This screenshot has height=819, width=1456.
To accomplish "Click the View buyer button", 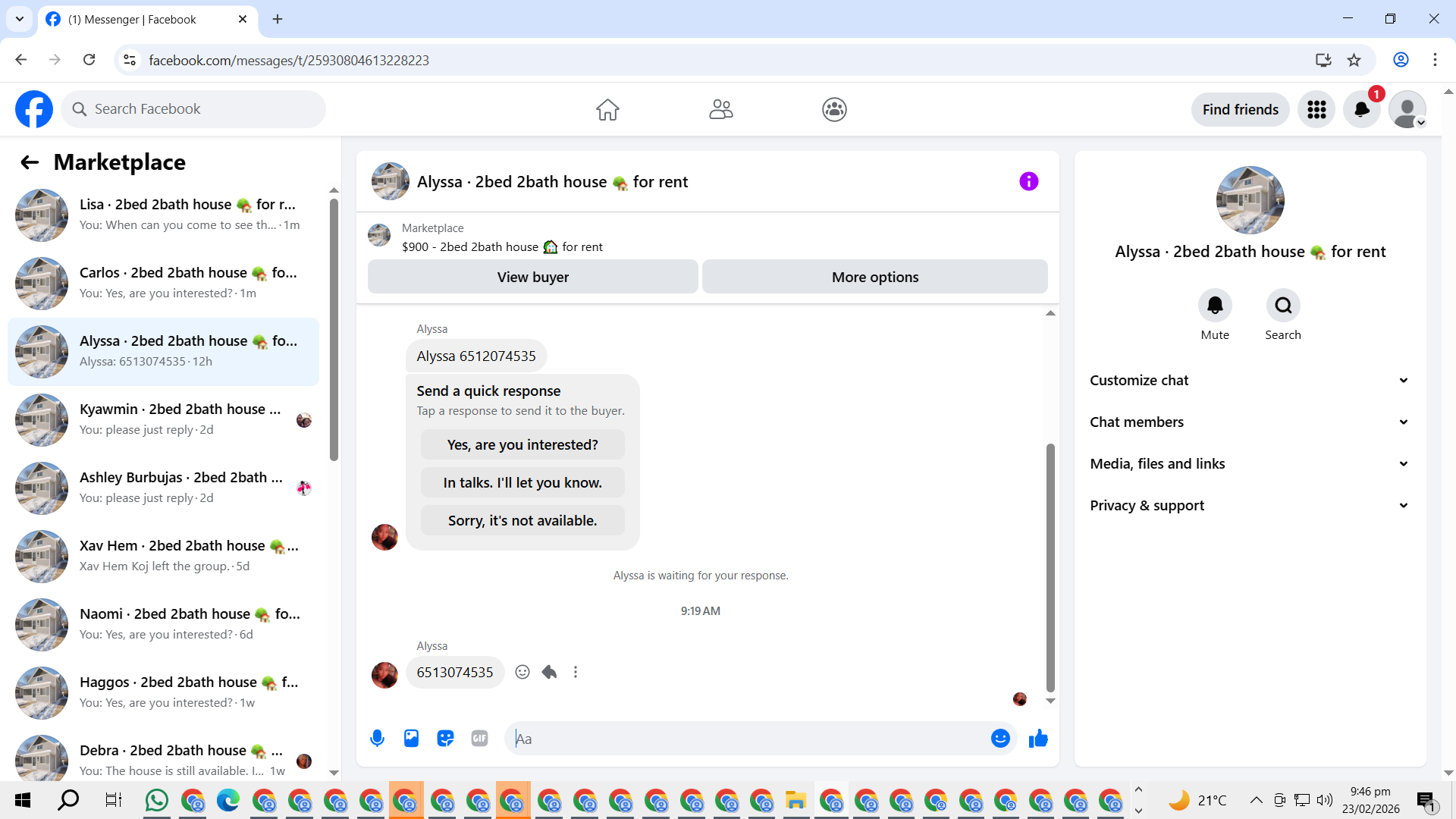I will click(x=532, y=277).
